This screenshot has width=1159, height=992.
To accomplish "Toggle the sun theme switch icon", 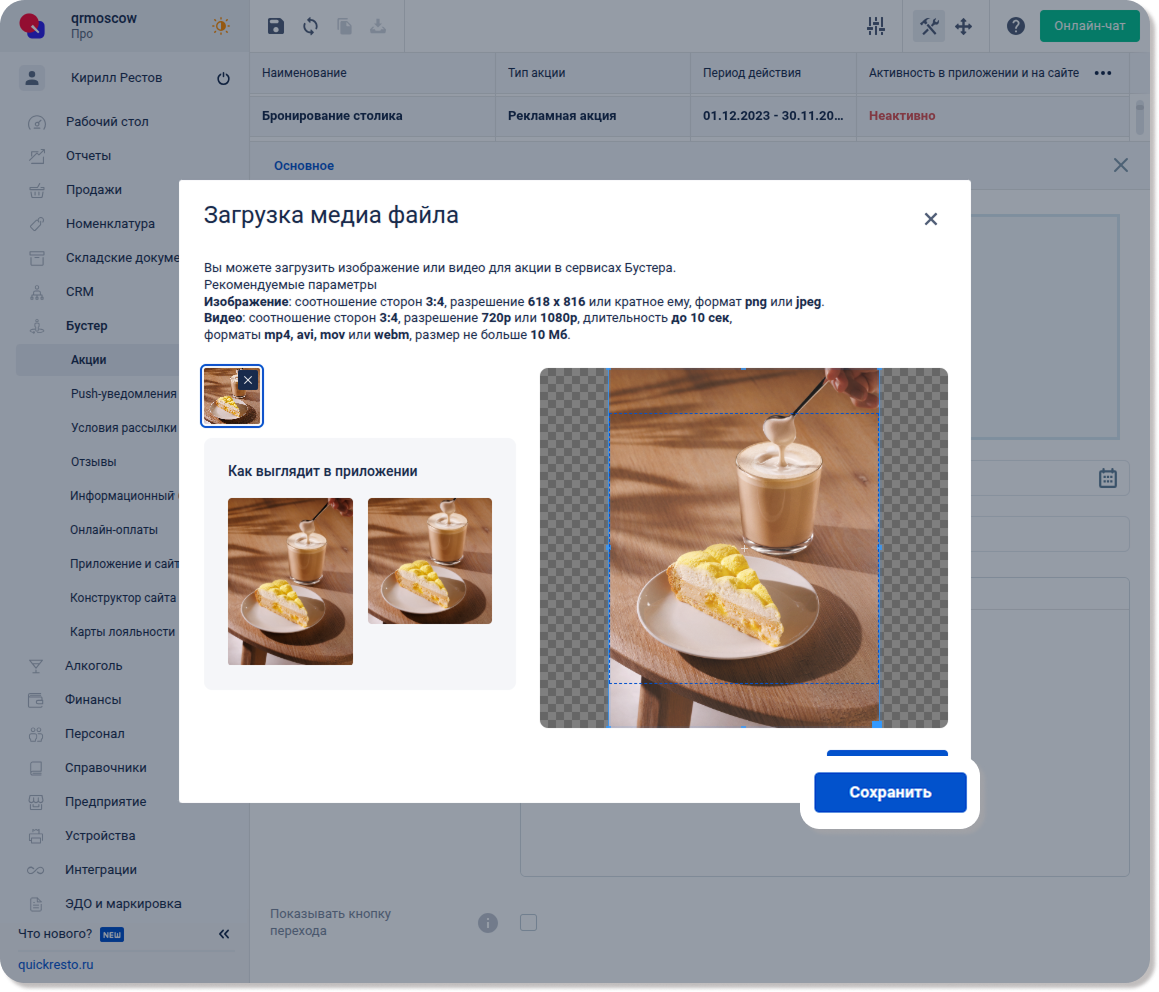I will click(x=221, y=27).
